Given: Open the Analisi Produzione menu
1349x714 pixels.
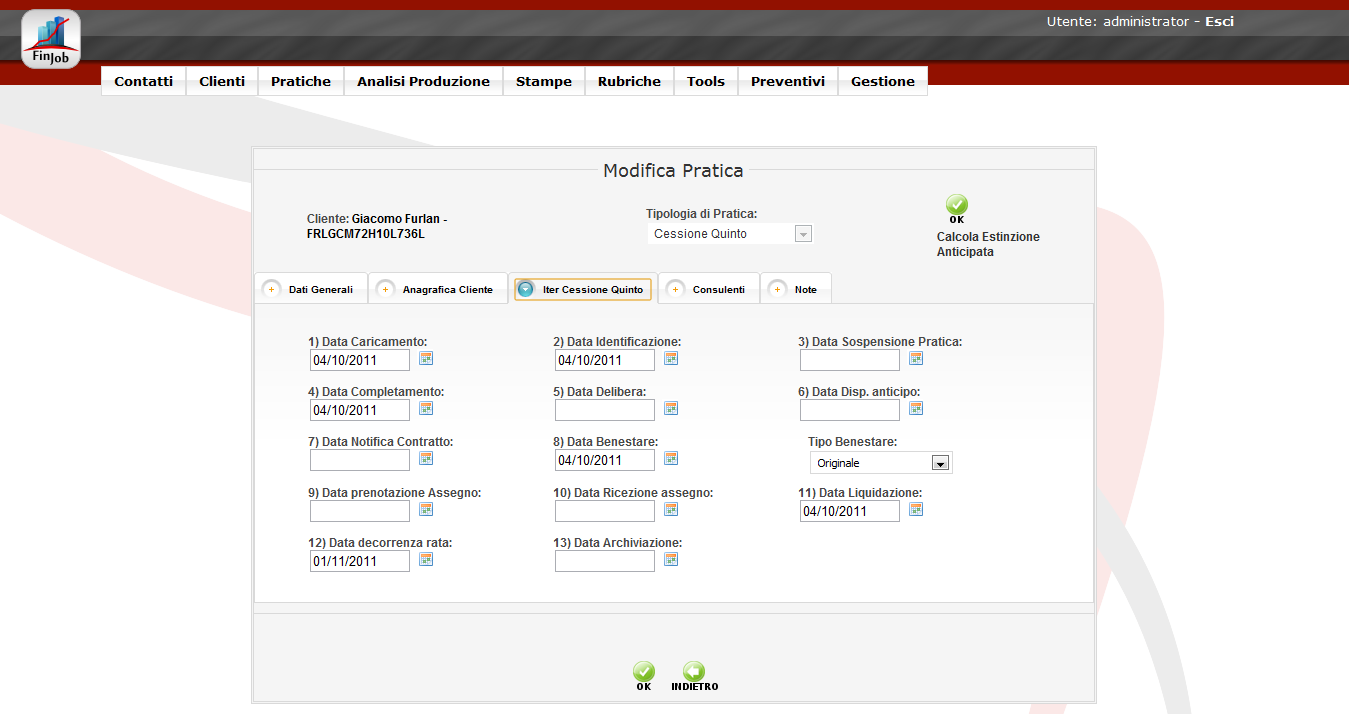Looking at the screenshot, I should click(x=424, y=81).
